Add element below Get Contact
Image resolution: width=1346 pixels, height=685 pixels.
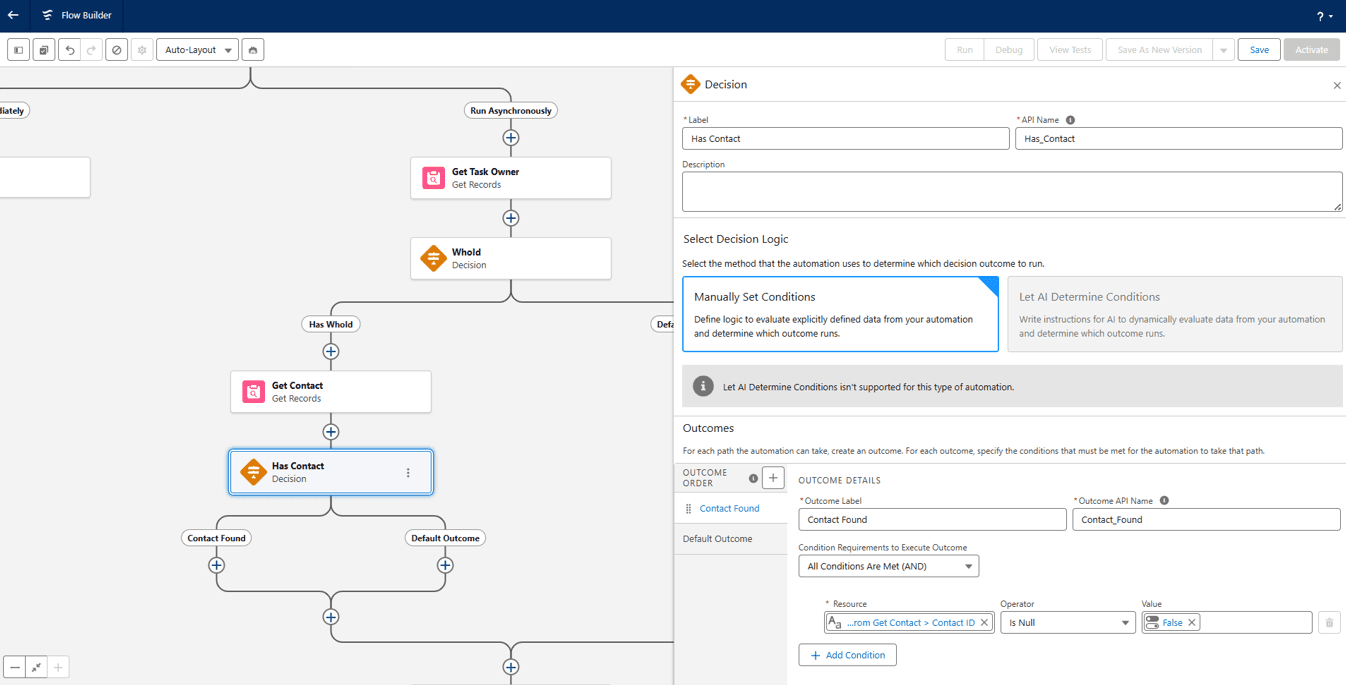click(331, 432)
